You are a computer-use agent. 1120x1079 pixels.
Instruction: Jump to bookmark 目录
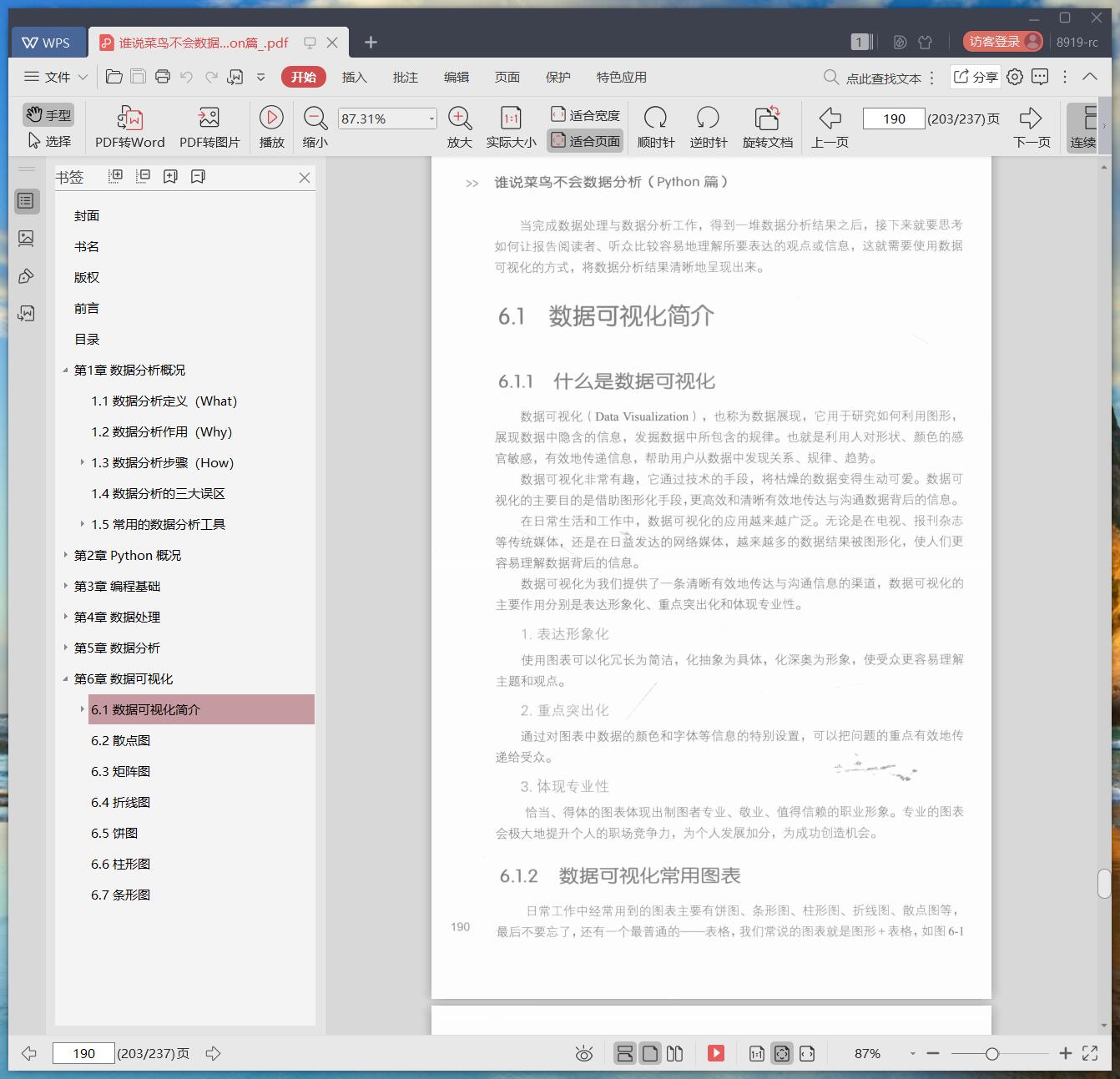[x=87, y=339]
